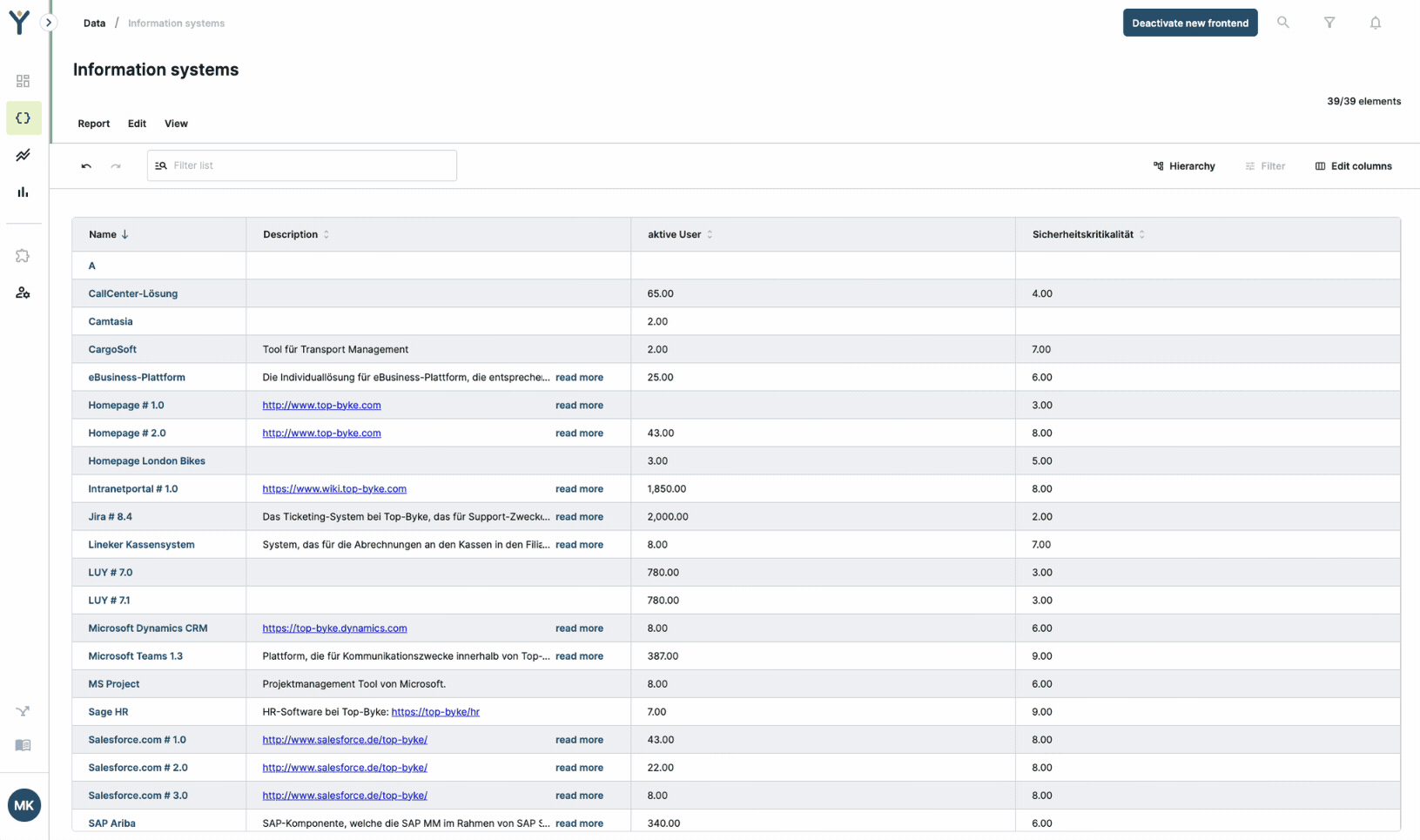The image size is (1420, 840).
Task: Click the redo arrow icon
Action: point(116,165)
